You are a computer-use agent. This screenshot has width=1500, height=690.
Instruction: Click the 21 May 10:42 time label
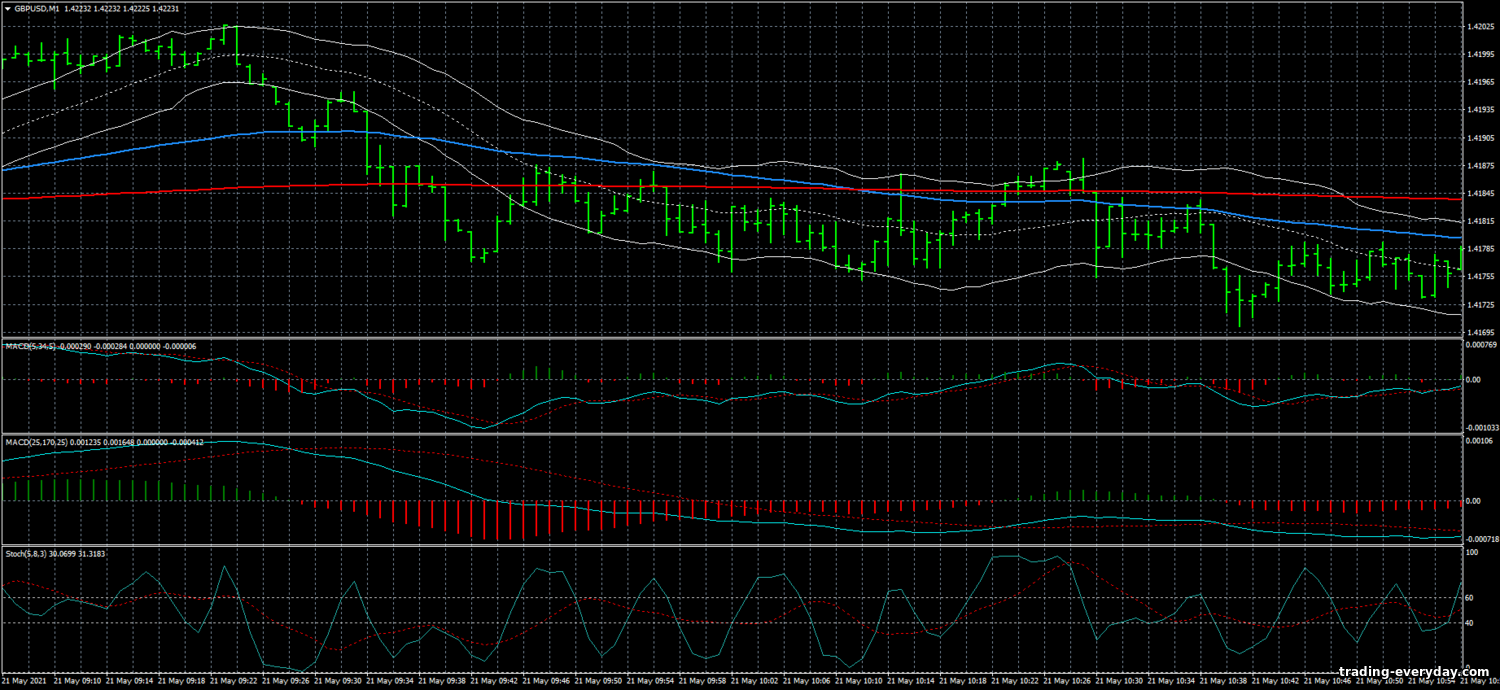[1273, 681]
